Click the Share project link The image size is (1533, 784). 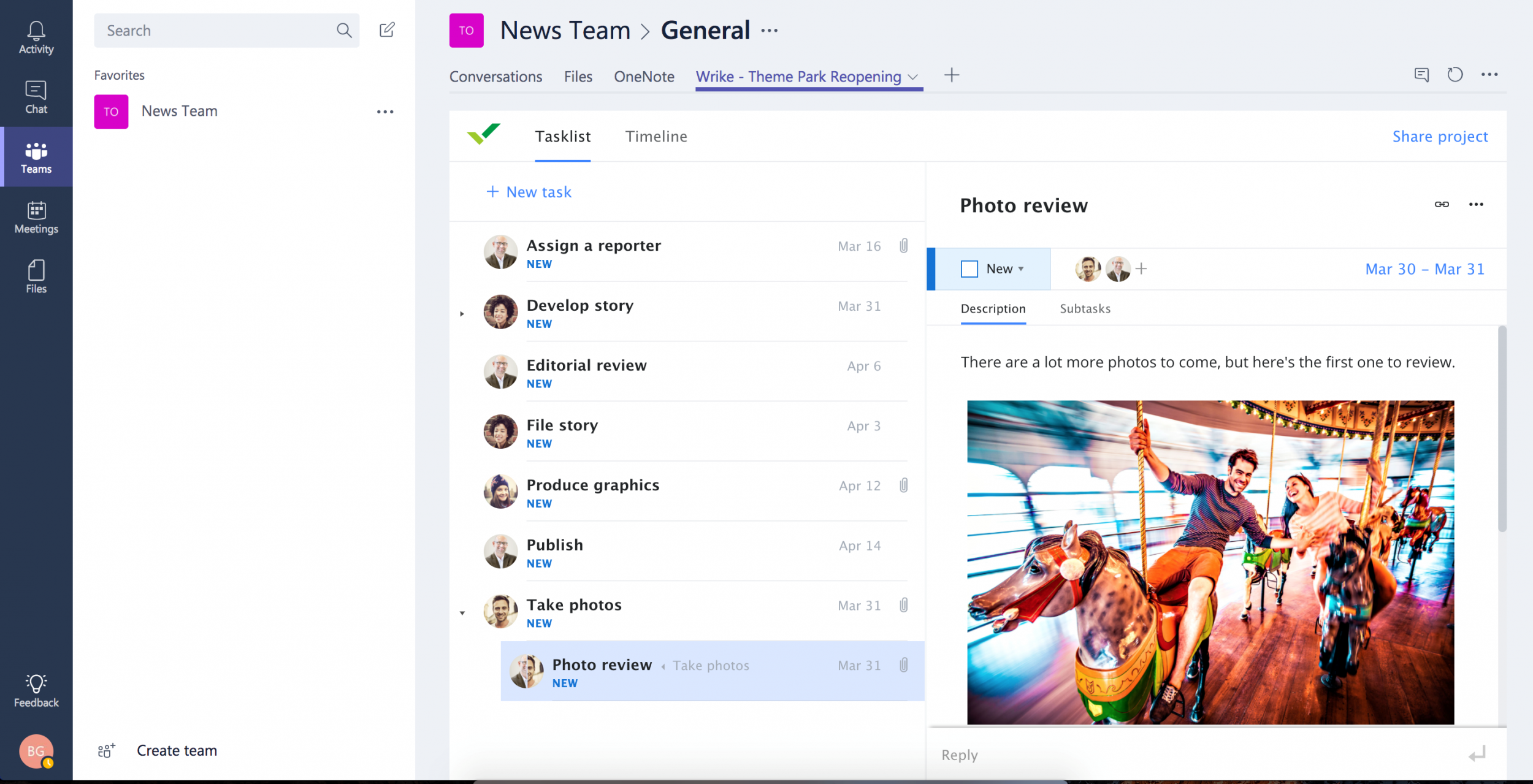tap(1440, 136)
